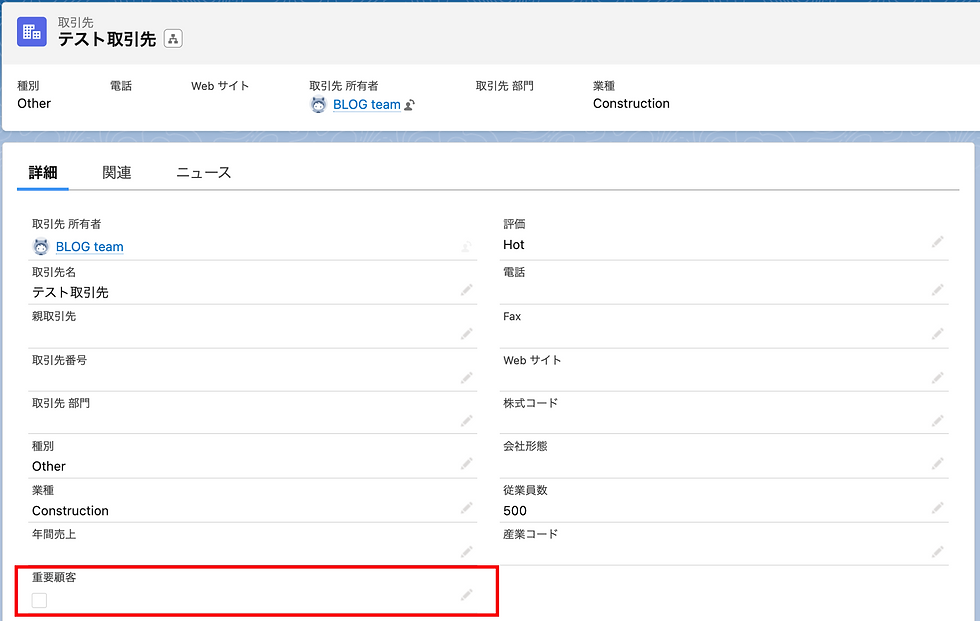
Task: Click the 取引先番号 field label
Action: coord(59,360)
